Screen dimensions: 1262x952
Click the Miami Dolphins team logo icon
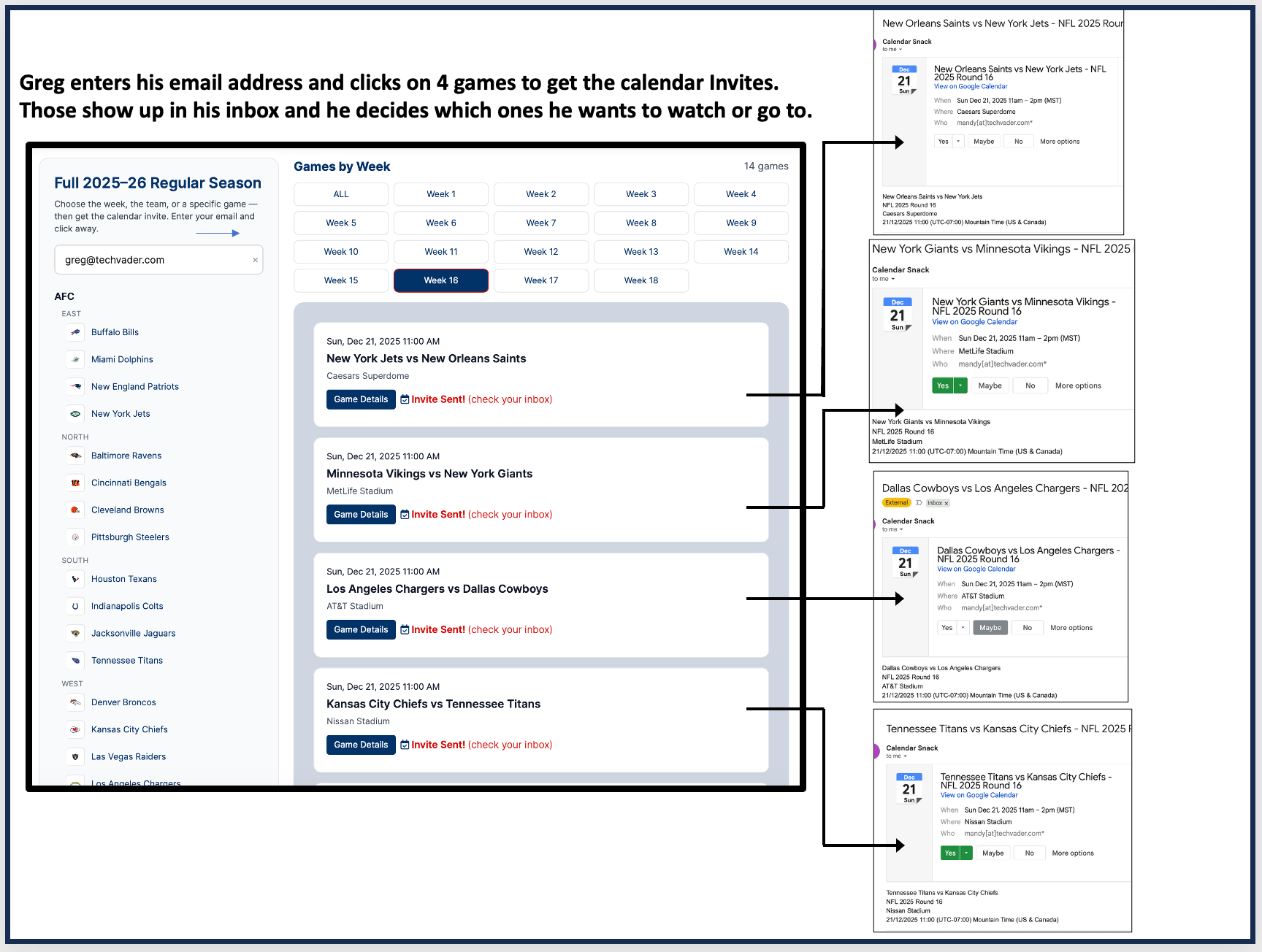pos(75,359)
